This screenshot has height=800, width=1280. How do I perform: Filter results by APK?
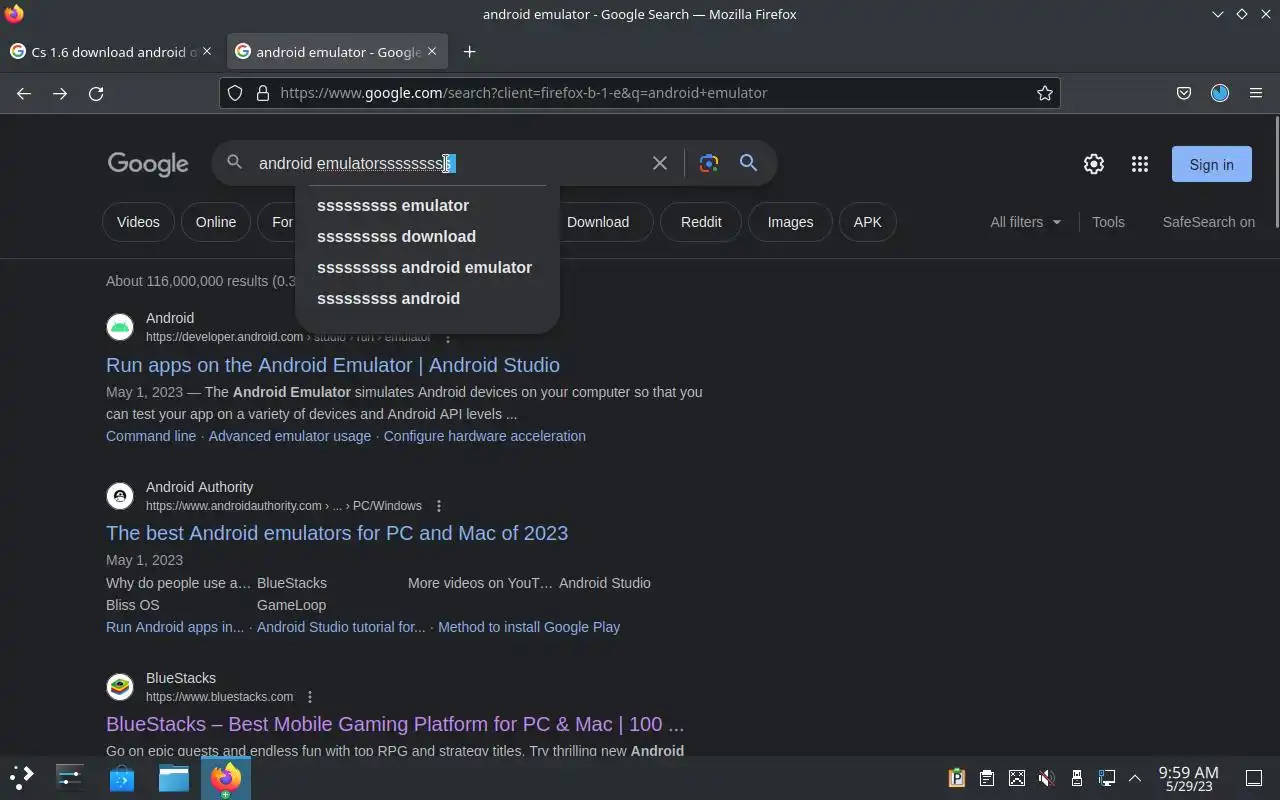[x=868, y=222]
